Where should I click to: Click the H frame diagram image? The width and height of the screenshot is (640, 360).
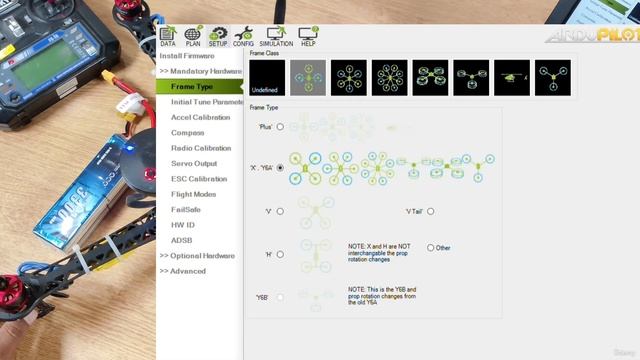click(x=316, y=256)
